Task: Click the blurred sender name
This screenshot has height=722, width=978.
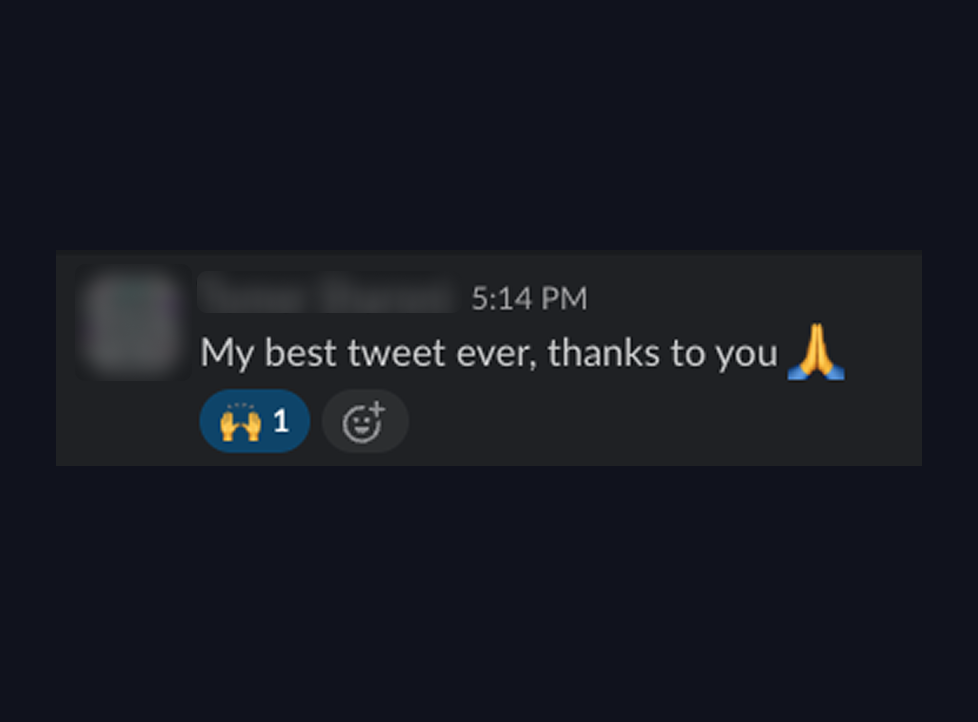Action: tap(328, 292)
